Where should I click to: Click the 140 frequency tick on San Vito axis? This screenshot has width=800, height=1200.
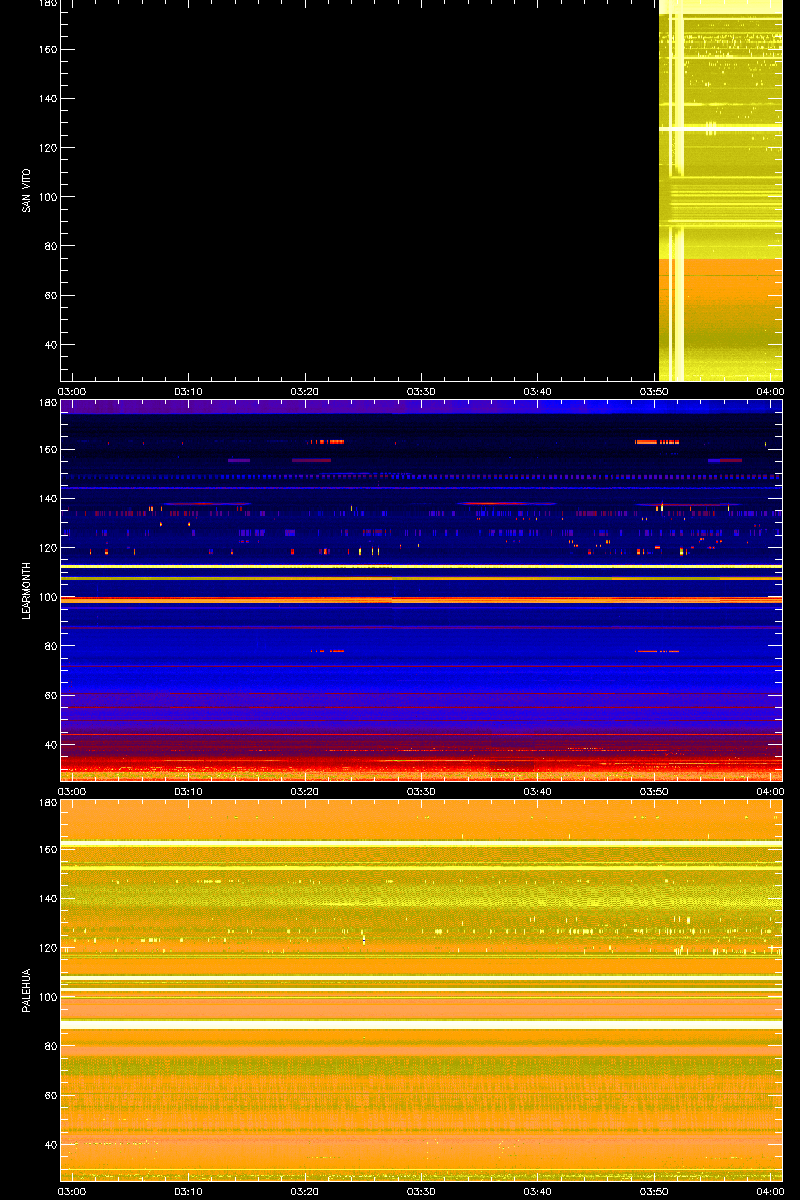(x=46, y=99)
